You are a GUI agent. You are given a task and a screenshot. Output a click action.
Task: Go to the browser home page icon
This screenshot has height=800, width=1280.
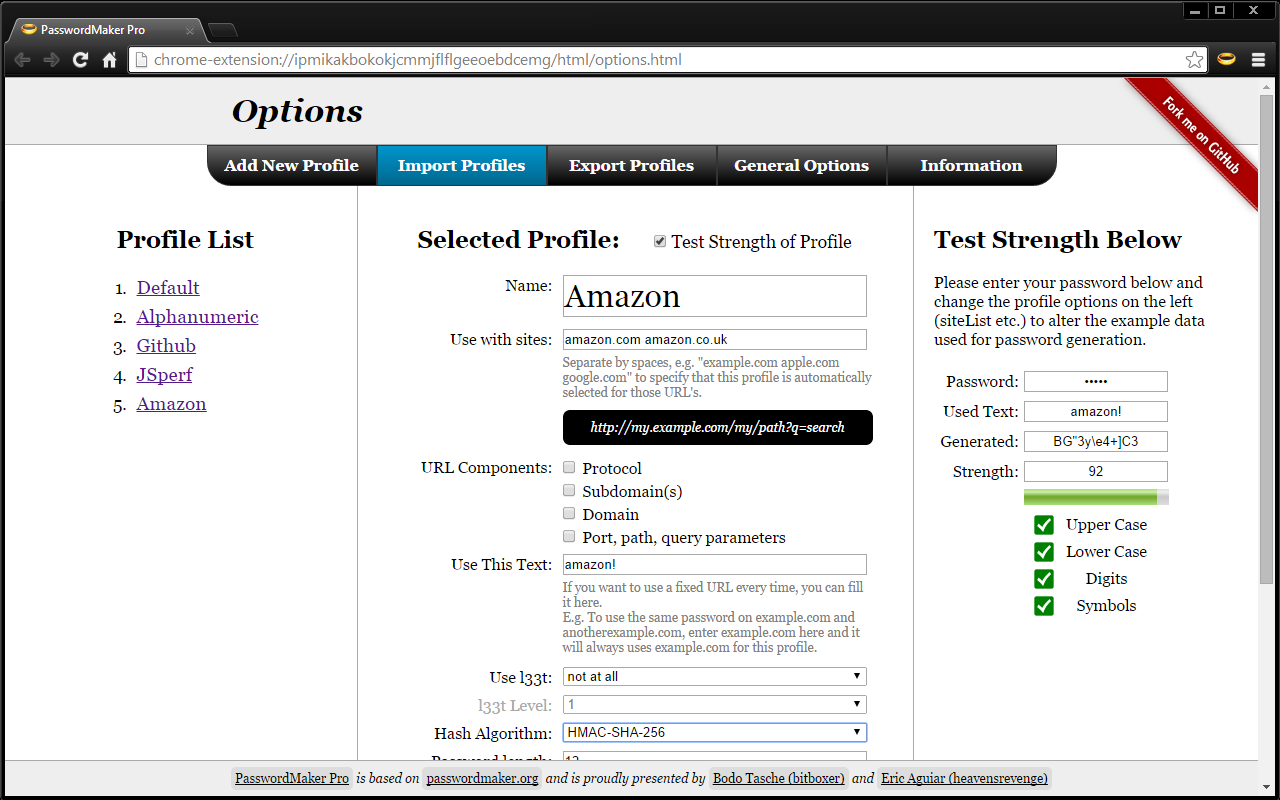[x=110, y=60]
